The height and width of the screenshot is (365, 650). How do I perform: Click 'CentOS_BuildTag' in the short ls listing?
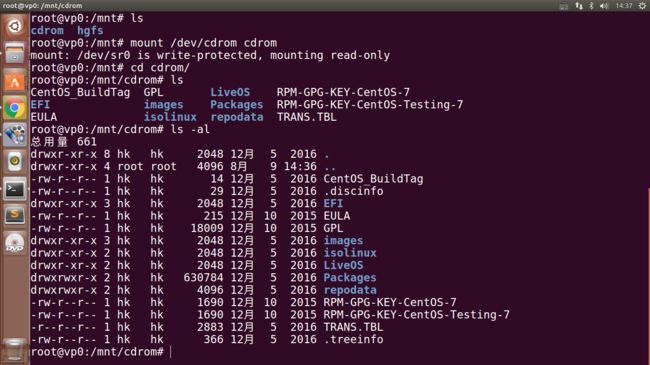click(80, 92)
